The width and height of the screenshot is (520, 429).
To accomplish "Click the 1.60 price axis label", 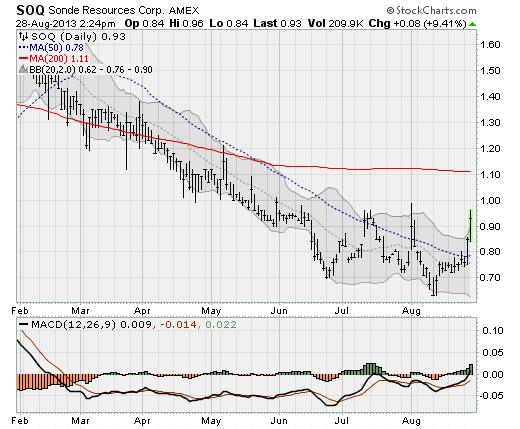I will click(490, 44).
